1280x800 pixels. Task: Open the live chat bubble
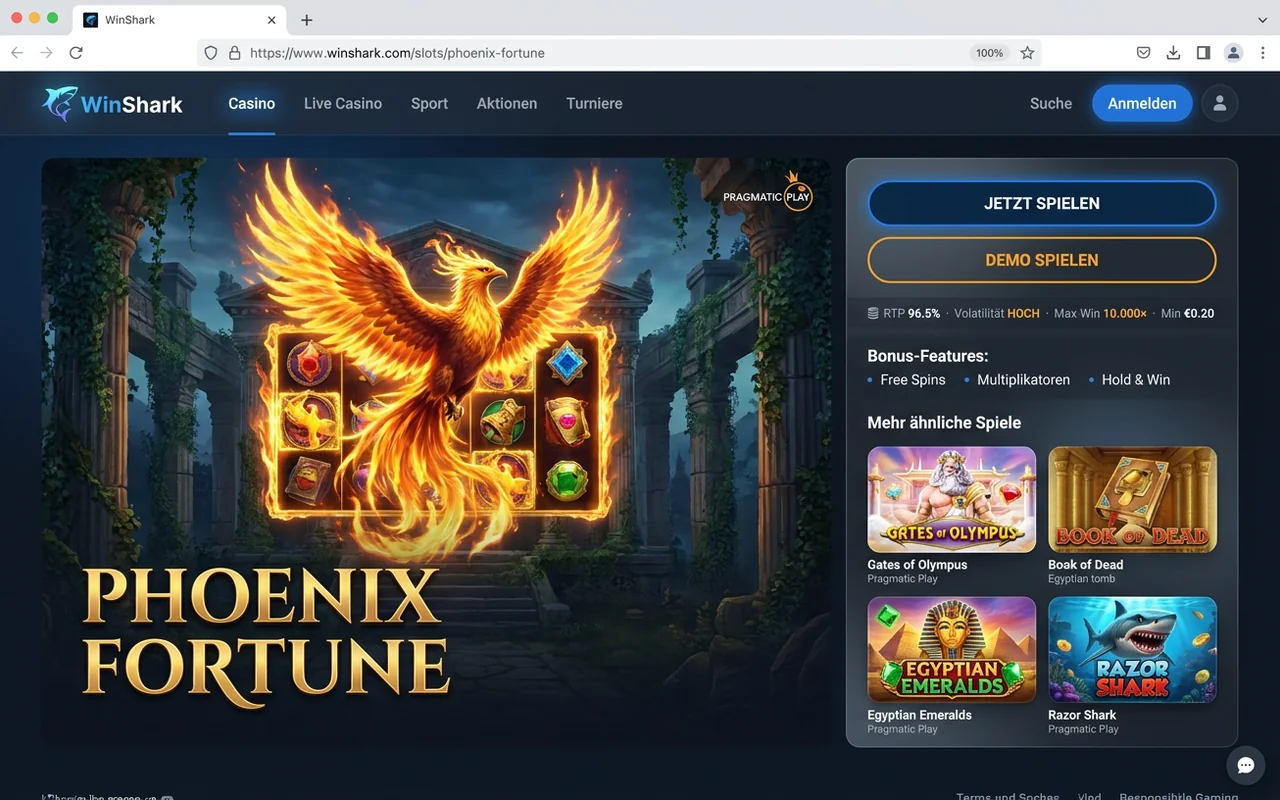click(1246, 765)
